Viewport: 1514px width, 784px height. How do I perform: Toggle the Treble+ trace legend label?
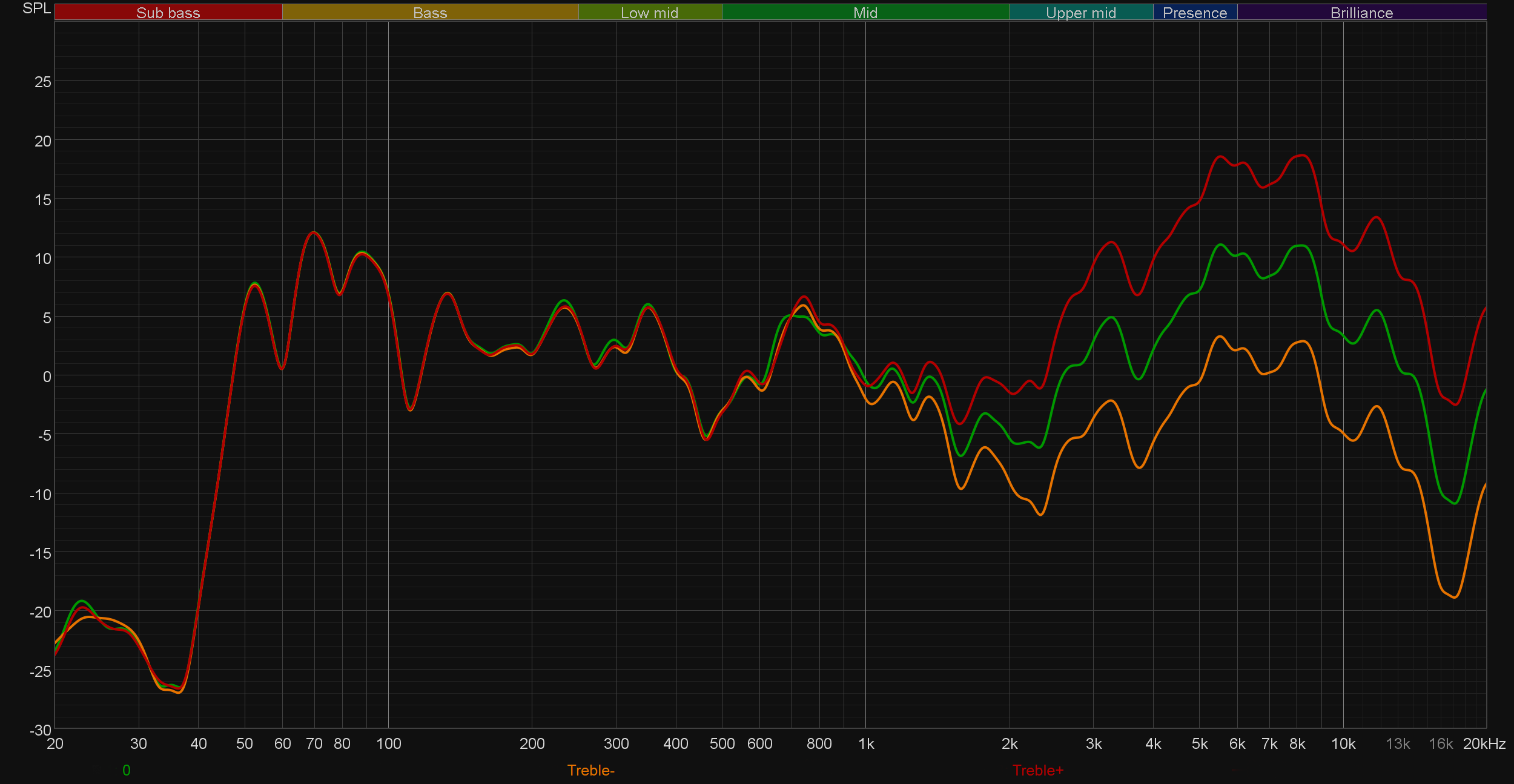(x=1037, y=770)
